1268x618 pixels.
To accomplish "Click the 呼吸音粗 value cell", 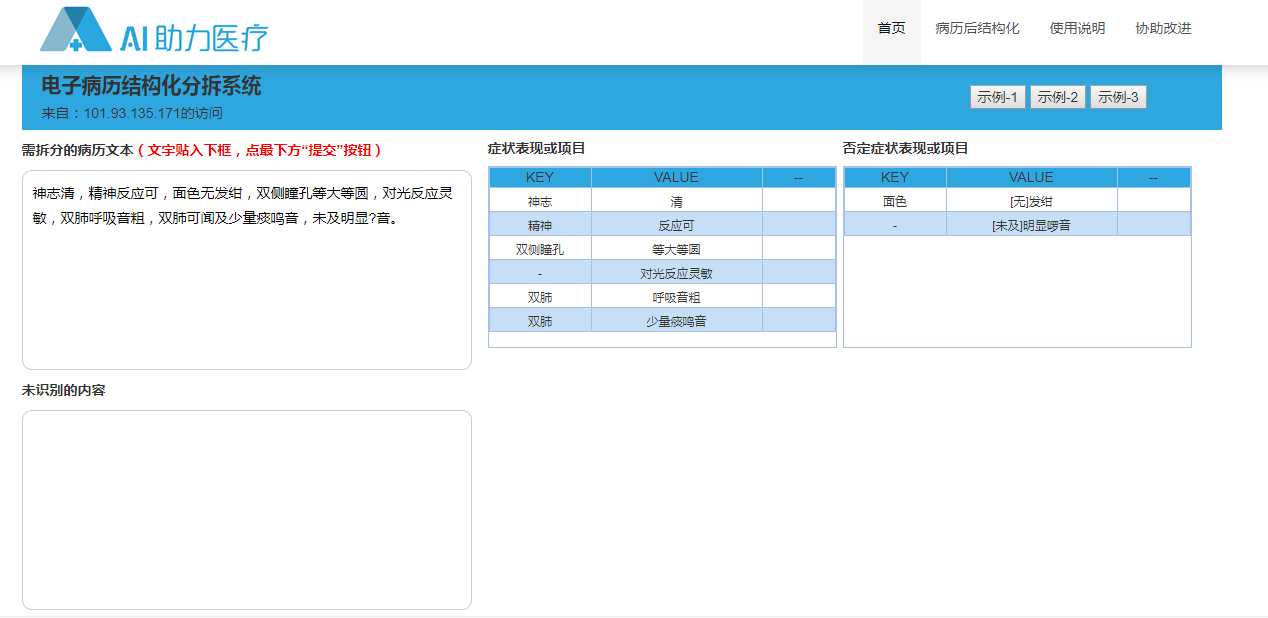I will (676, 297).
